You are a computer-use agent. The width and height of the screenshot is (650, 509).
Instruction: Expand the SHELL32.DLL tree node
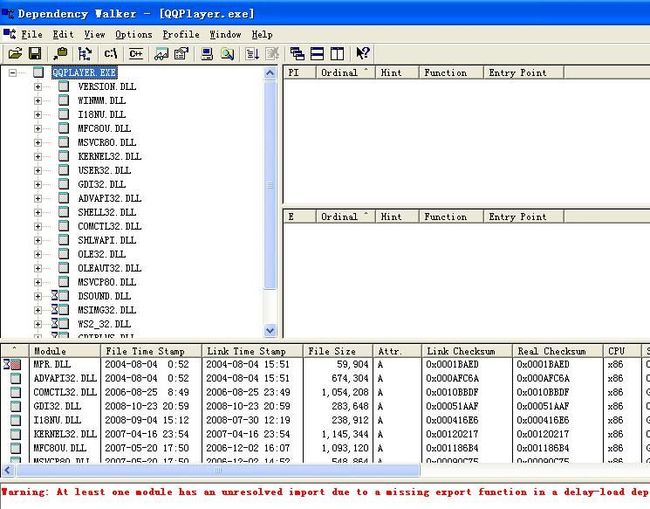[x=38, y=212]
